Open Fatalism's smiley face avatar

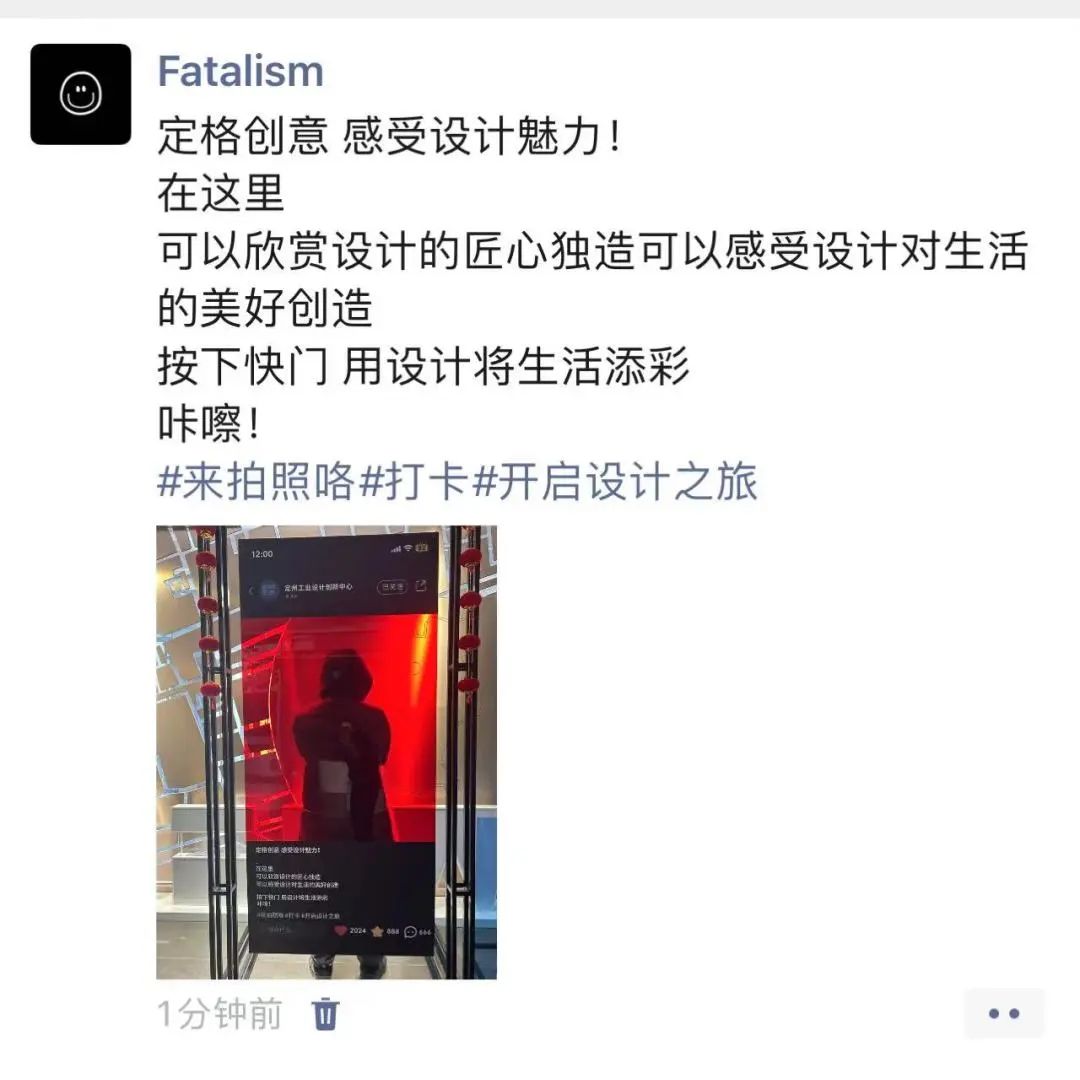coord(81,94)
